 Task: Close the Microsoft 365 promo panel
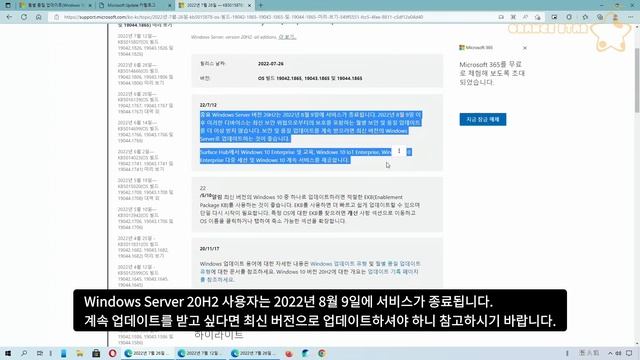(525, 48)
